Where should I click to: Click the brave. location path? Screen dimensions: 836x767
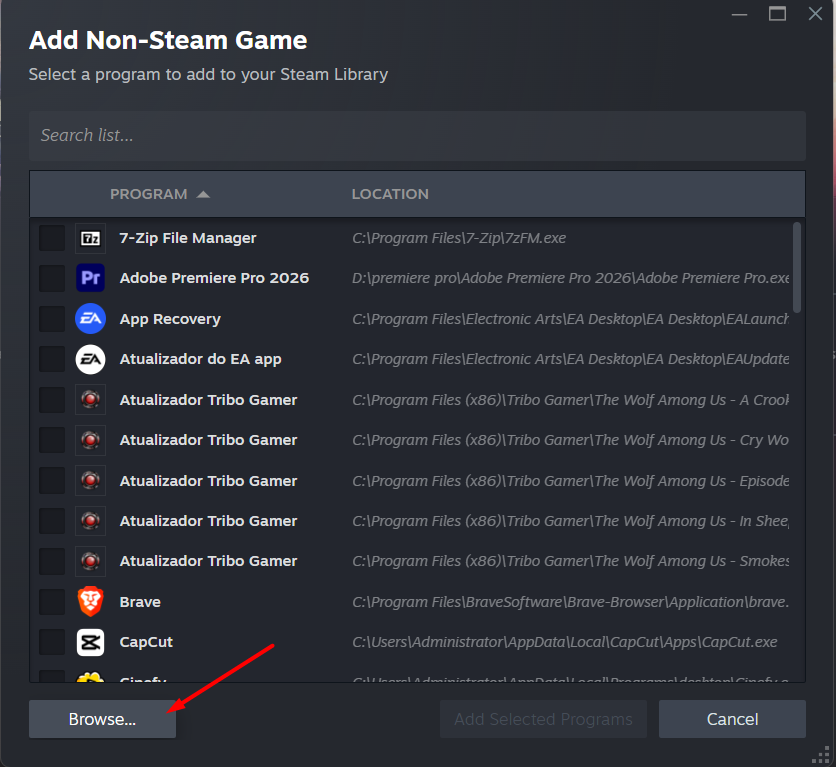(x=570, y=602)
